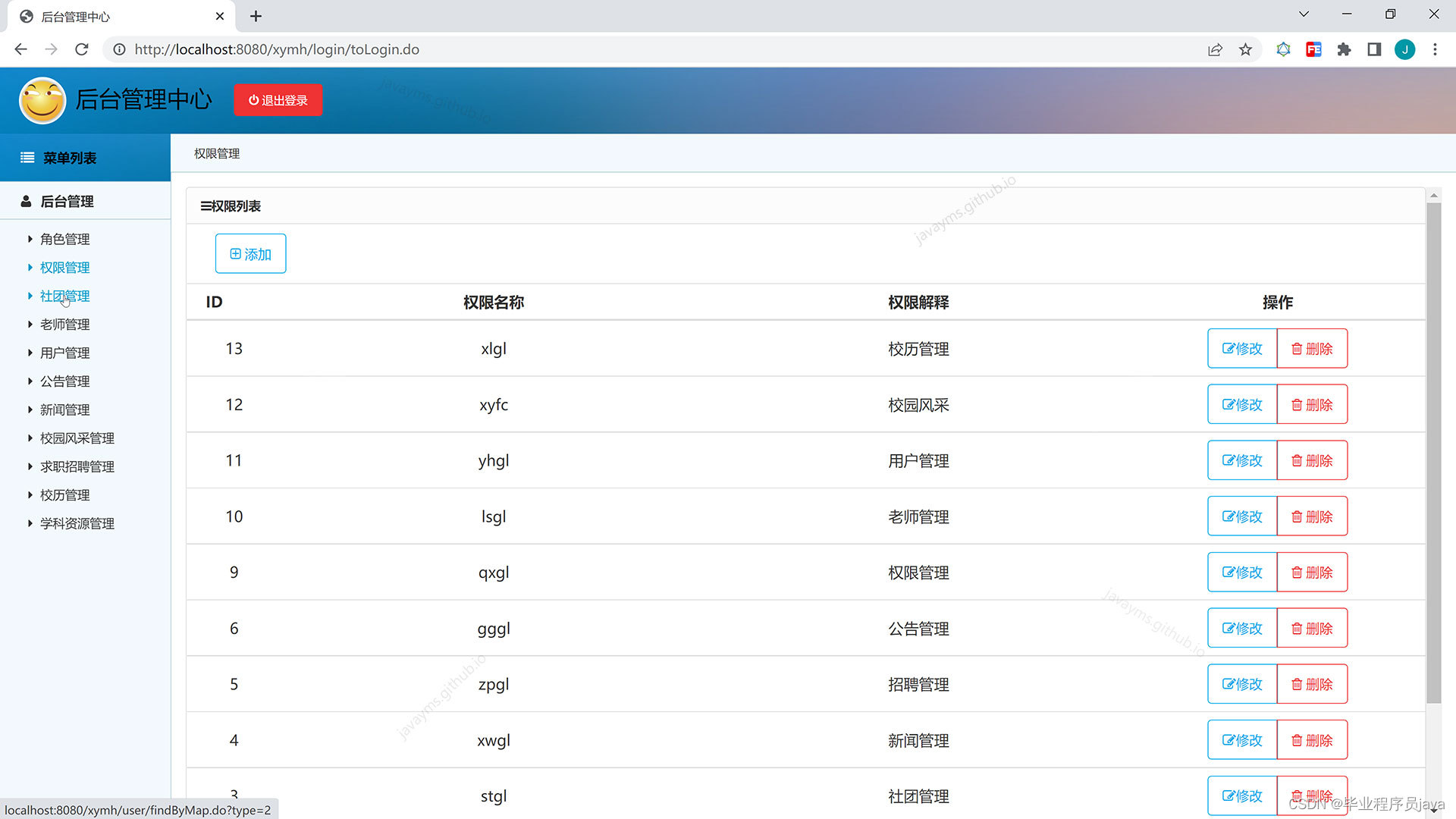Edit the lsgl permission row

1242,516
